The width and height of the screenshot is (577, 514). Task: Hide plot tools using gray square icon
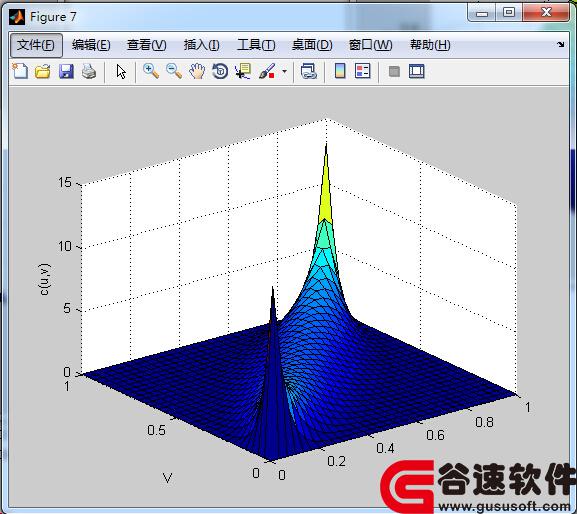pyautogui.click(x=394, y=71)
